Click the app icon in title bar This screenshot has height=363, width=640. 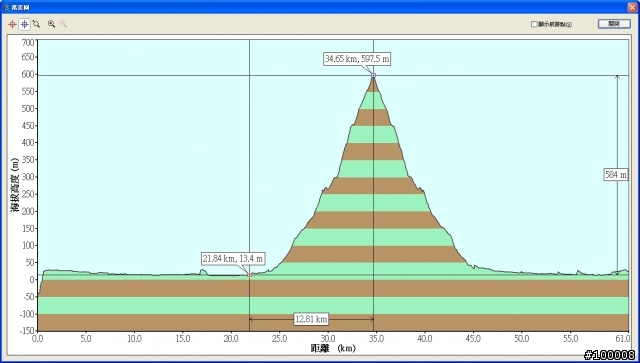pos(6,7)
